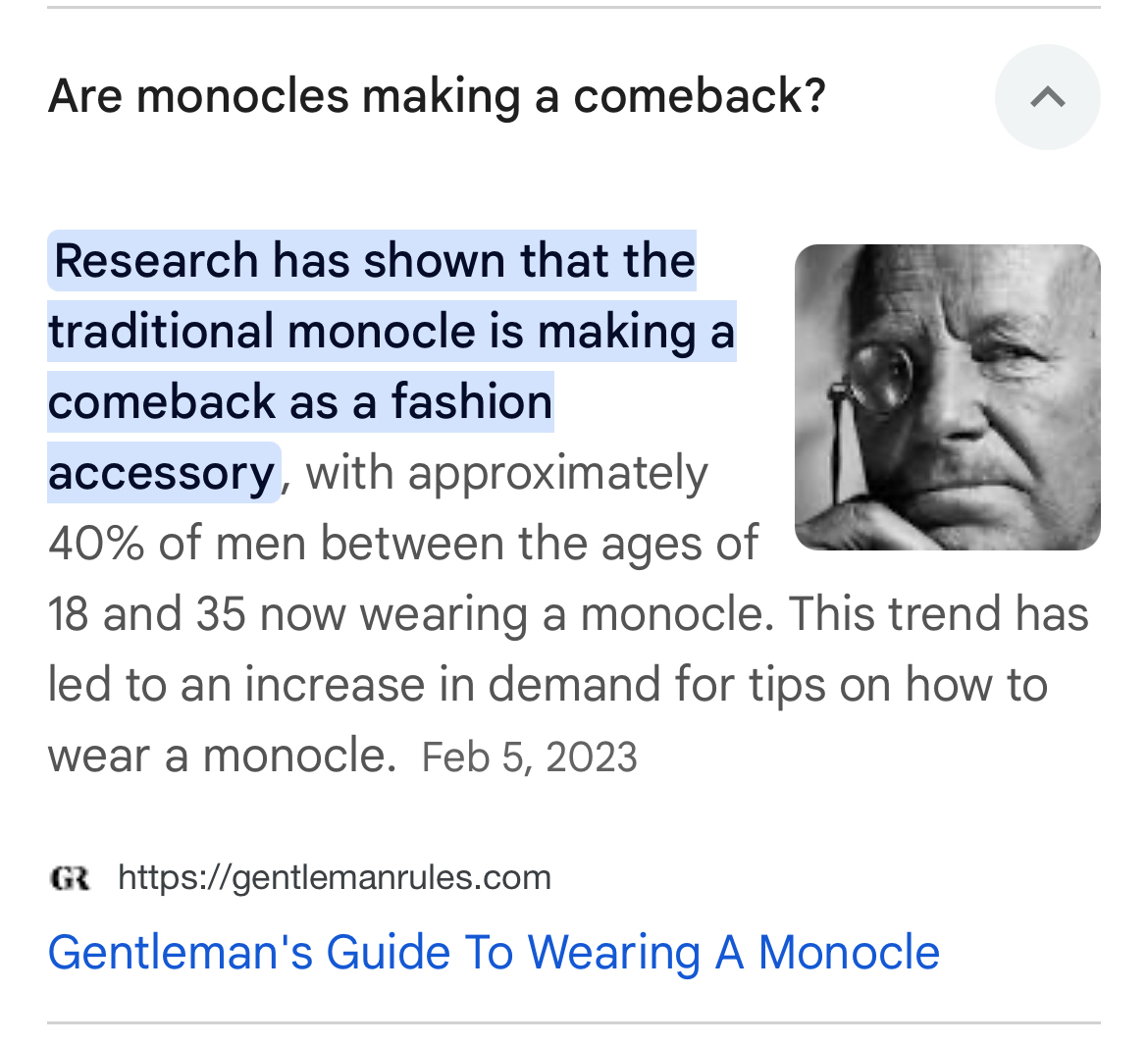1148x1045 pixels.
Task: Click the "40% of men between the ages of" text
Action: [402, 544]
